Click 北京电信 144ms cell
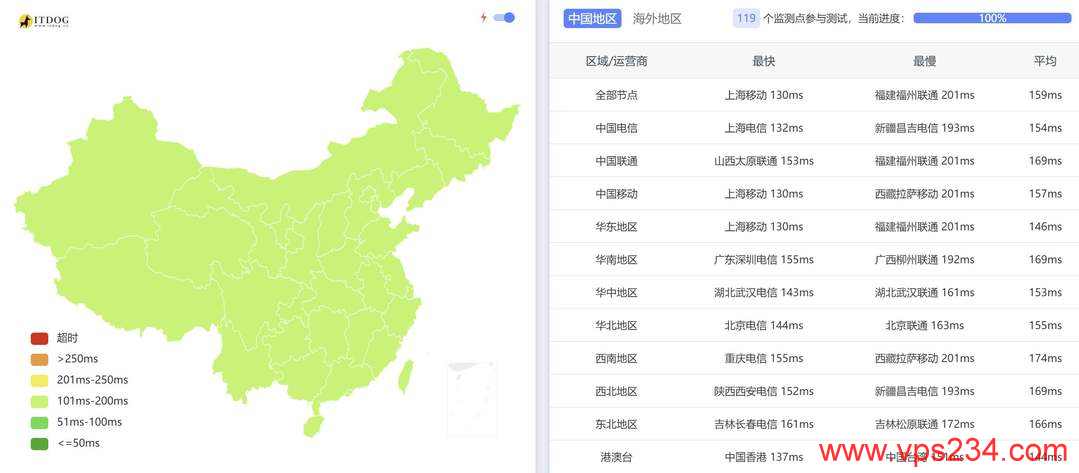This screenshot has height=473, width=1079. click(764, 326)
